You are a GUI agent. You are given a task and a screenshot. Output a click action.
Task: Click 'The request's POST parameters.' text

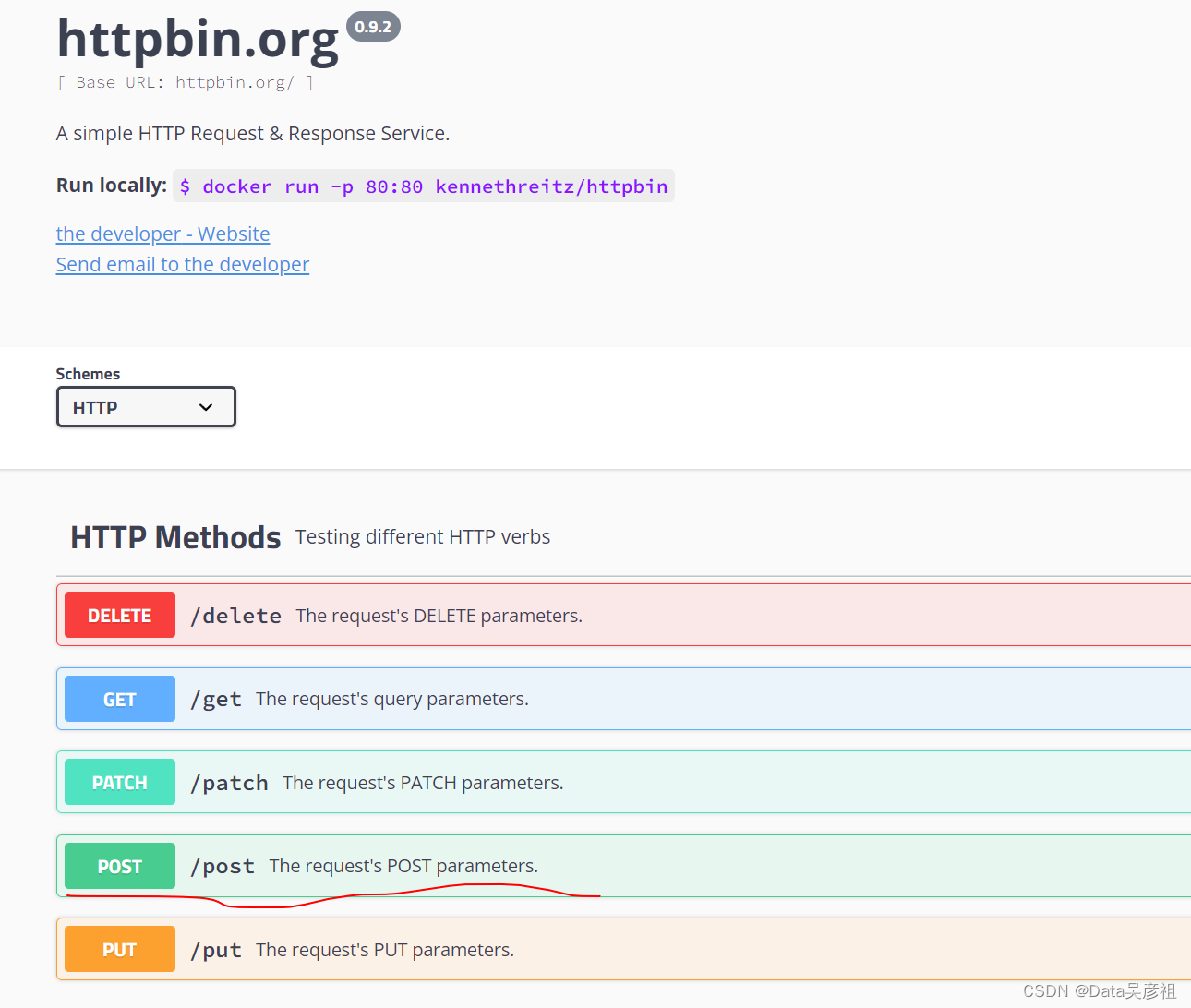[403, 866]
